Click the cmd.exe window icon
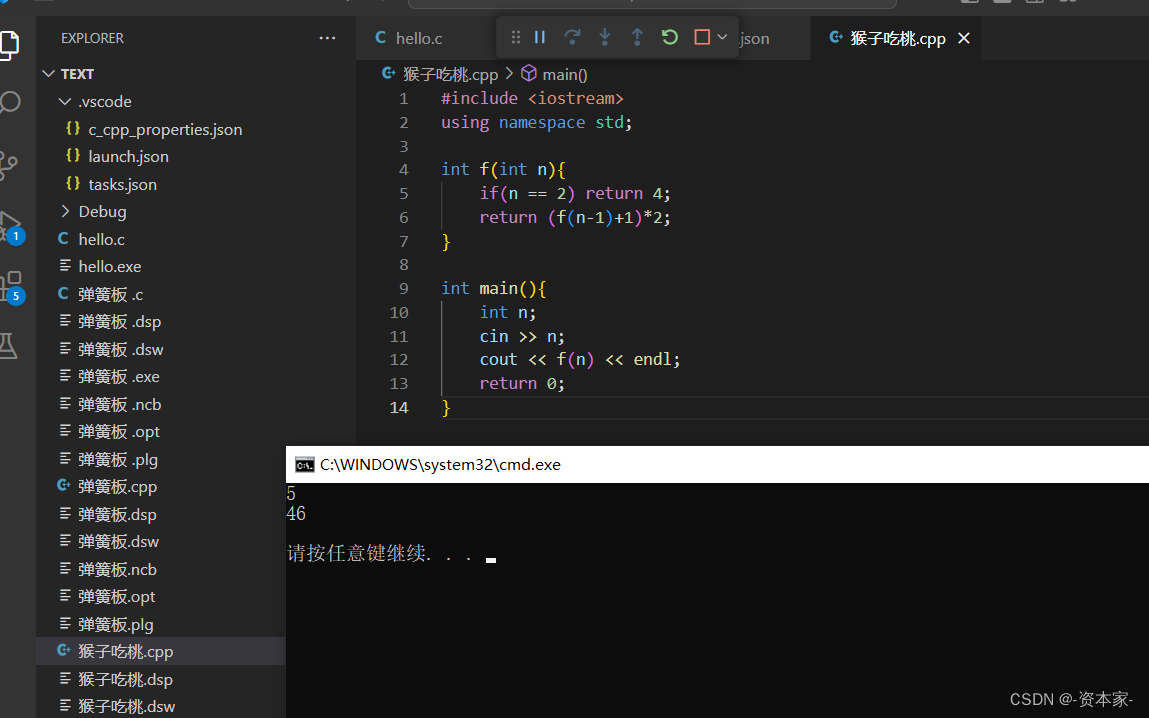The height and width of the screenshot is (718, 1149). click(x=304, y=465)
